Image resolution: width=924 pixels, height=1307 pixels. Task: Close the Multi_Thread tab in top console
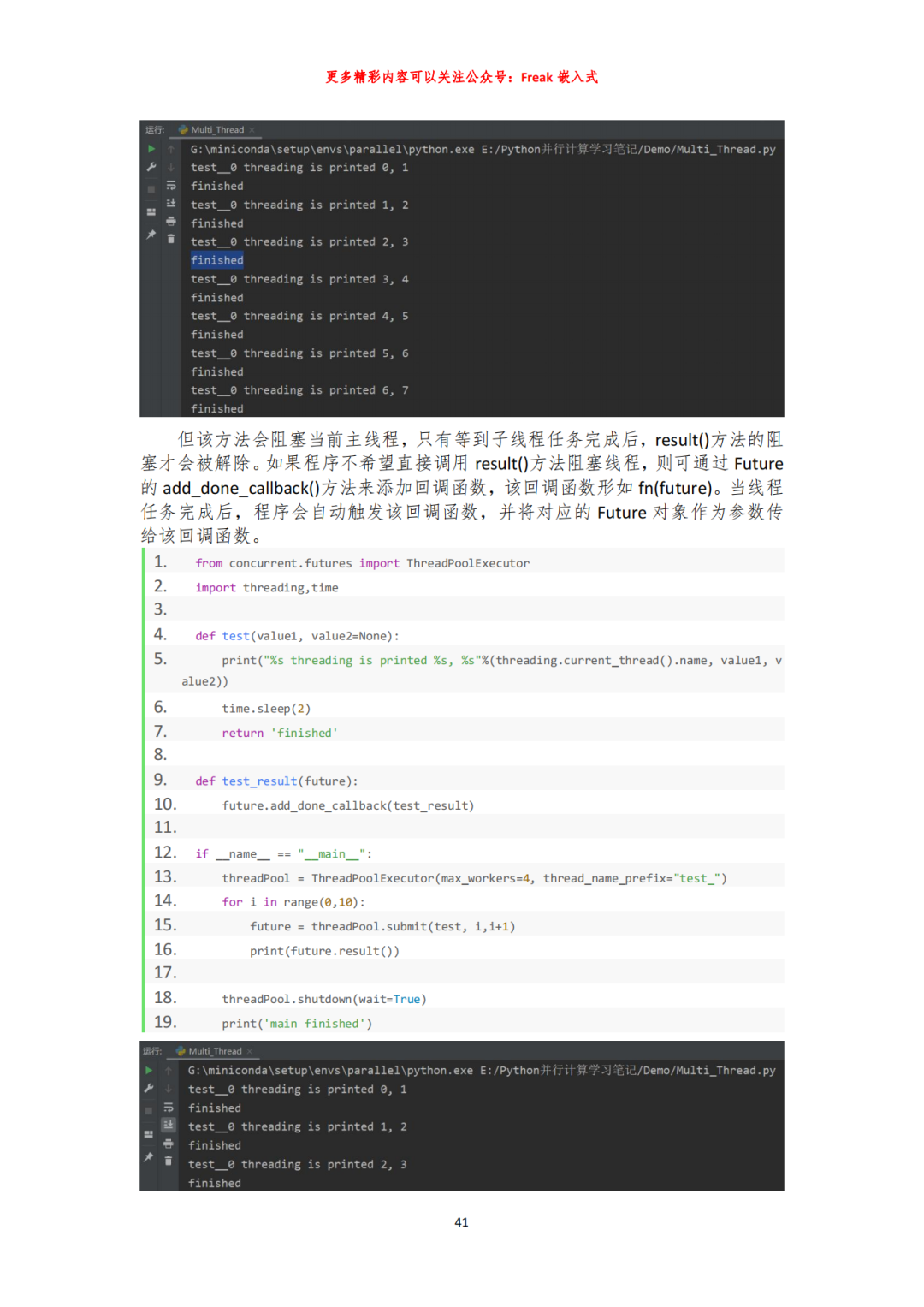point(252,130)
